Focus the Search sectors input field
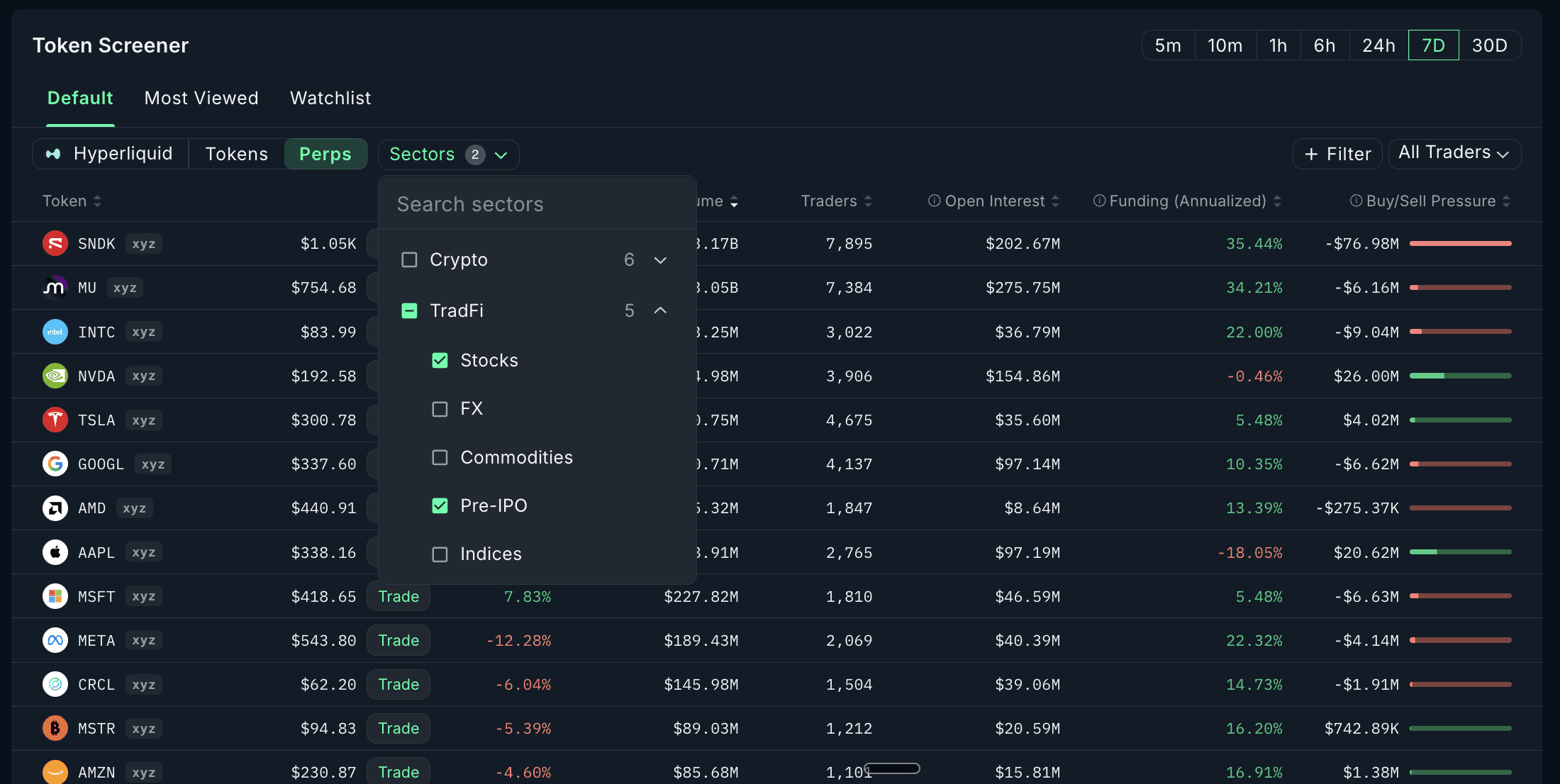This screenshot has width=1560, height=784. [537, 204]
